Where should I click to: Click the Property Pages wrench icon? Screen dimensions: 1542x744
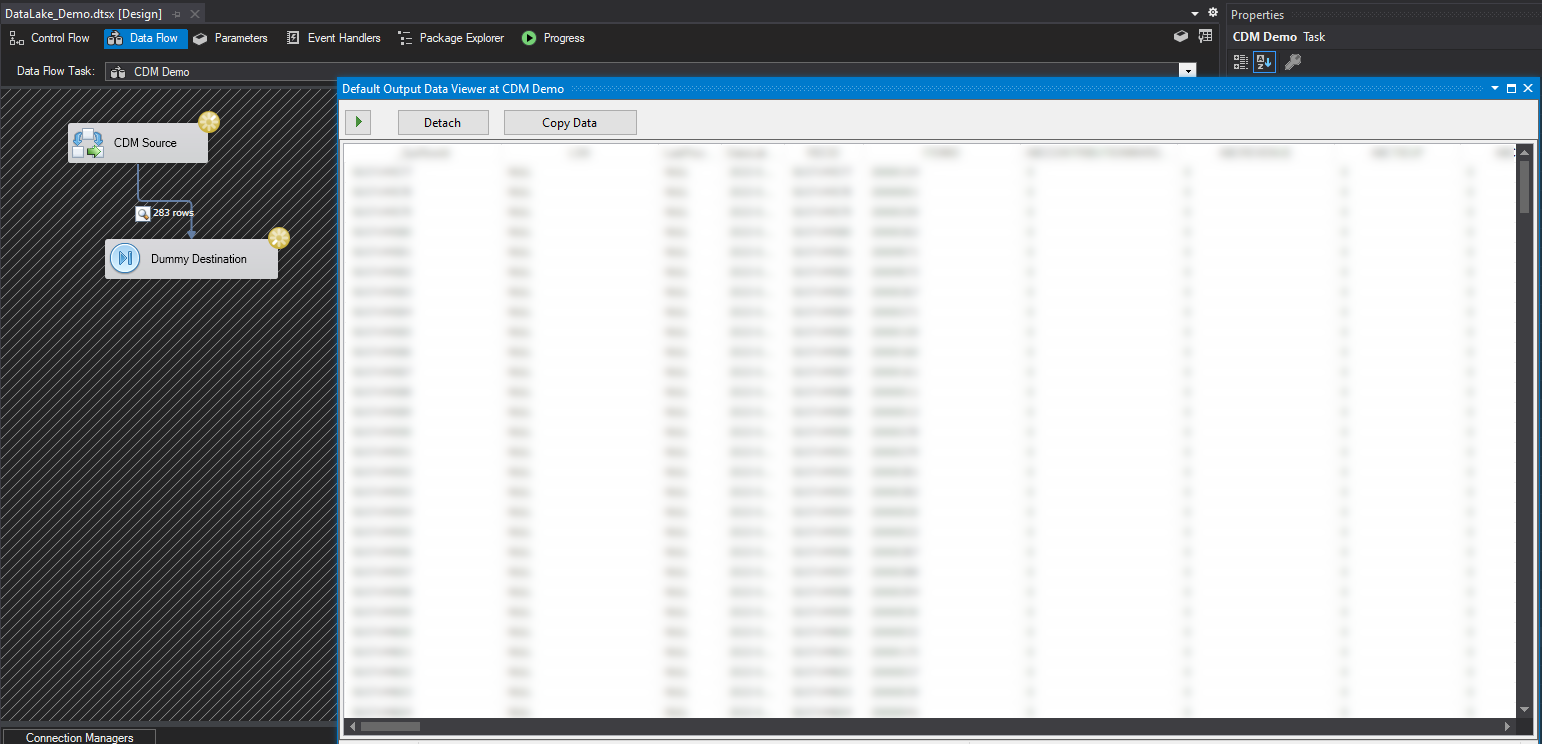tap(1292, 62)
